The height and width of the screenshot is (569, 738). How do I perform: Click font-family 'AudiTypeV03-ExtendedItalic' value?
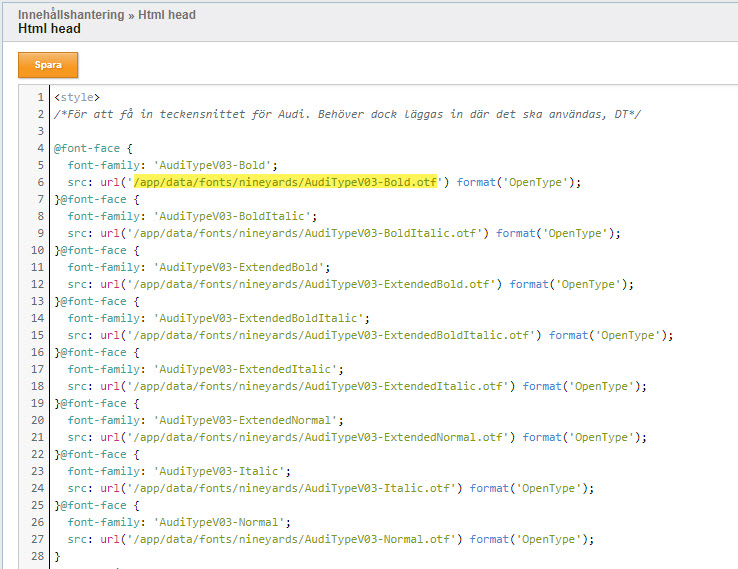click(x=248, y=369)
